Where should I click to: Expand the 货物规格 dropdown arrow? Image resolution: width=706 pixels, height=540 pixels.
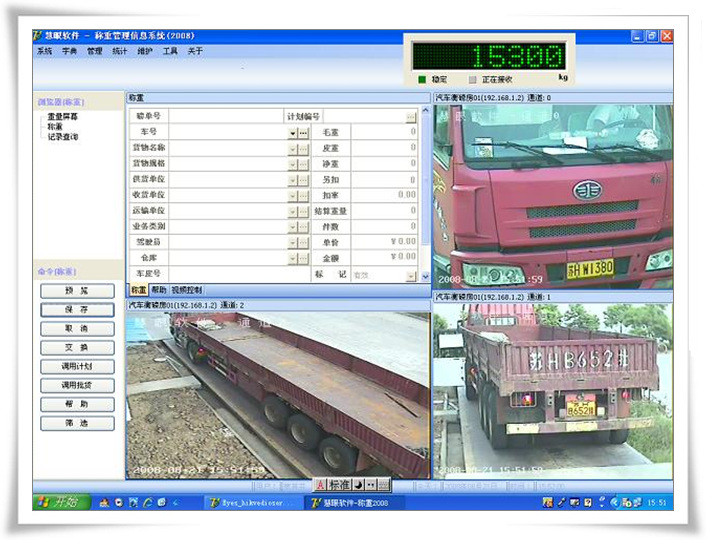coord(293,164)
